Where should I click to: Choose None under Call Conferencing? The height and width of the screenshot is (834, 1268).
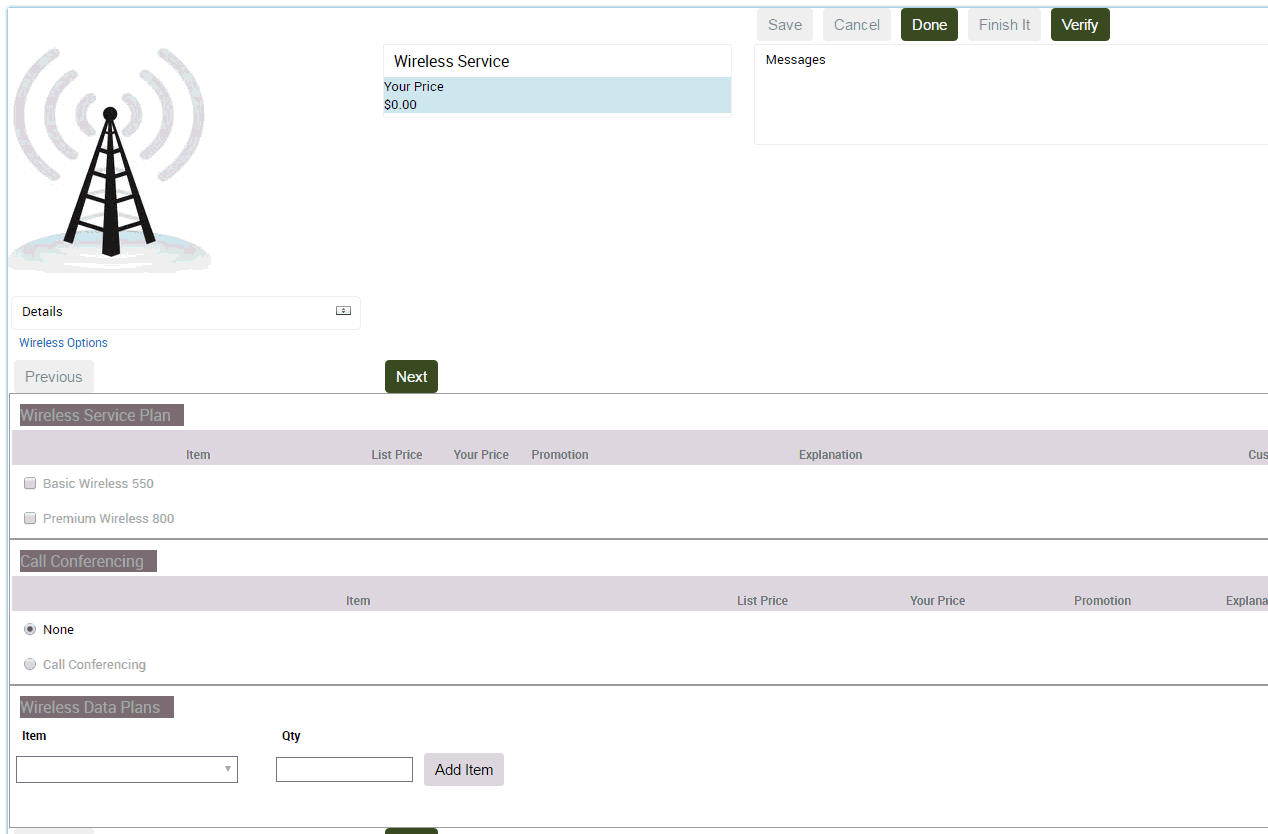pos(30,629)
